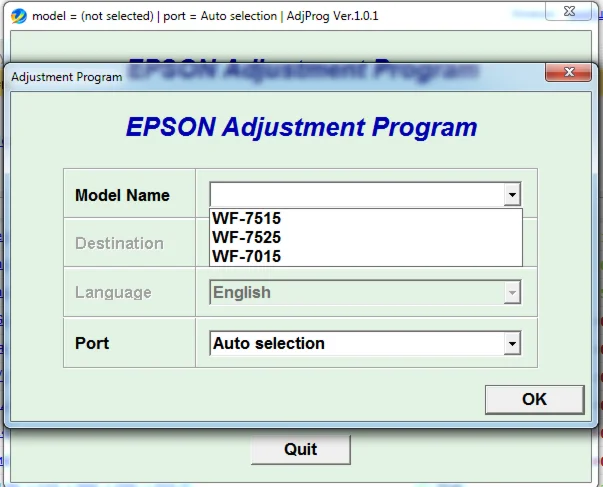The image size is (603, 487).
Task: Click the empty Model Name combo field
Action: coord(355,195)
